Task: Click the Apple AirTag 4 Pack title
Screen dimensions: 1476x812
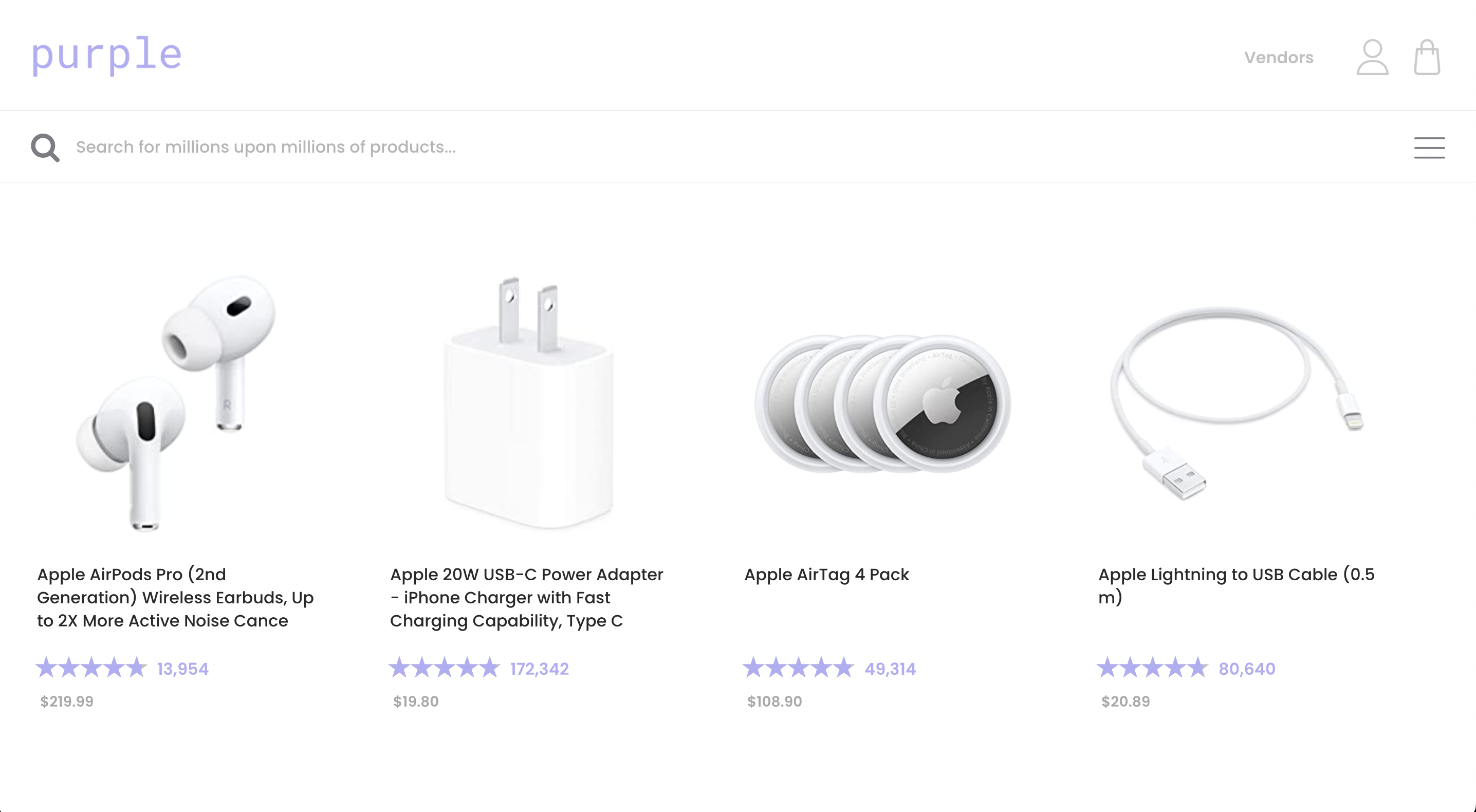Action: [x=826, y=574]
